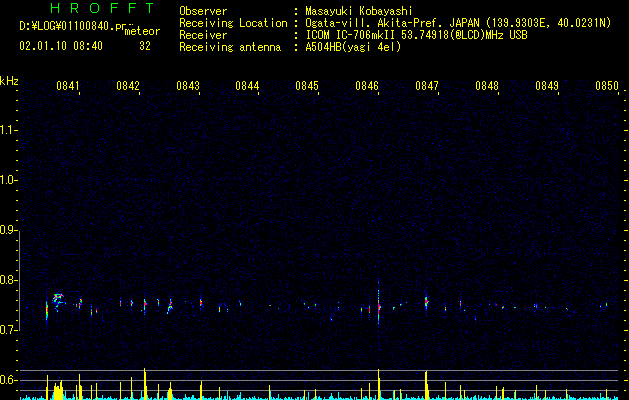
Task: Click the 0846 time marker
Action: (367, 86)
